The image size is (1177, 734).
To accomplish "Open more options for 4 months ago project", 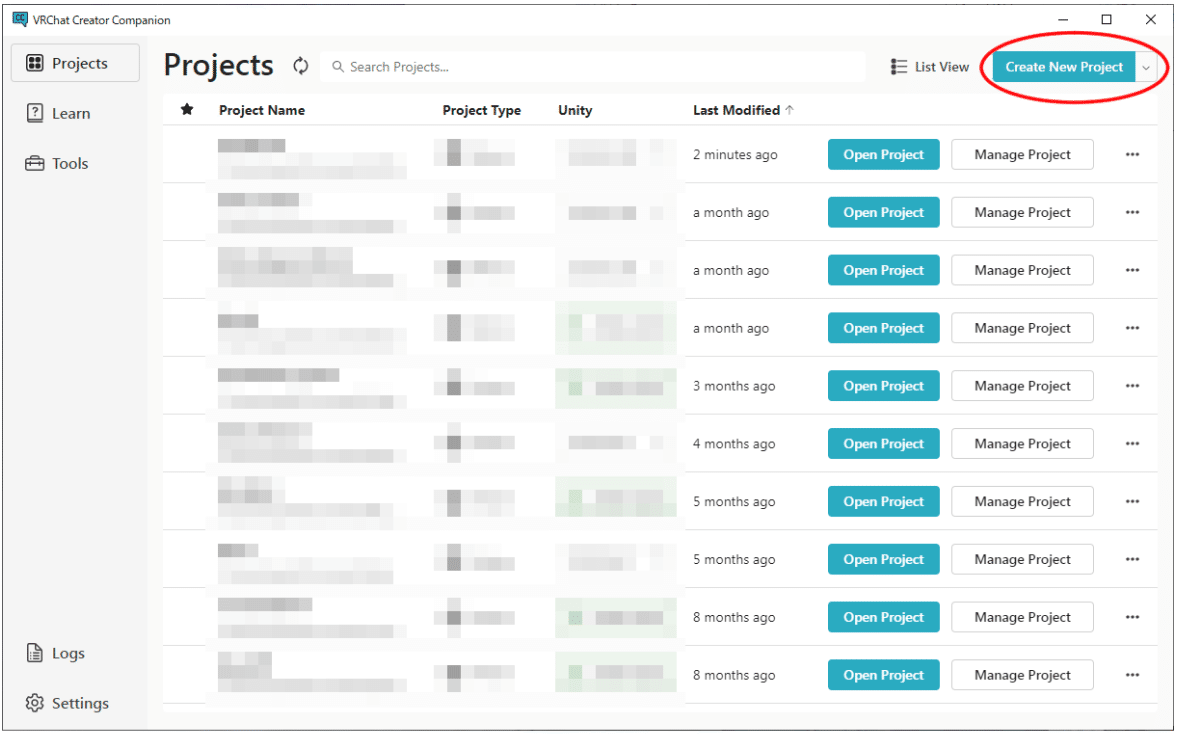I will pos(1132,444).
